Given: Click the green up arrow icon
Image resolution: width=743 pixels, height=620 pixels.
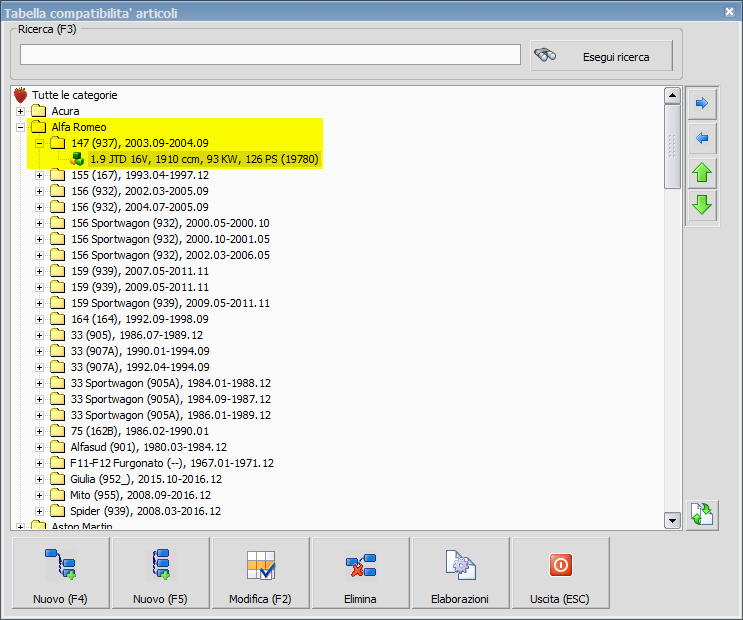Looking at the screenshot, I should pyautogui.click(x=702, y=173).
